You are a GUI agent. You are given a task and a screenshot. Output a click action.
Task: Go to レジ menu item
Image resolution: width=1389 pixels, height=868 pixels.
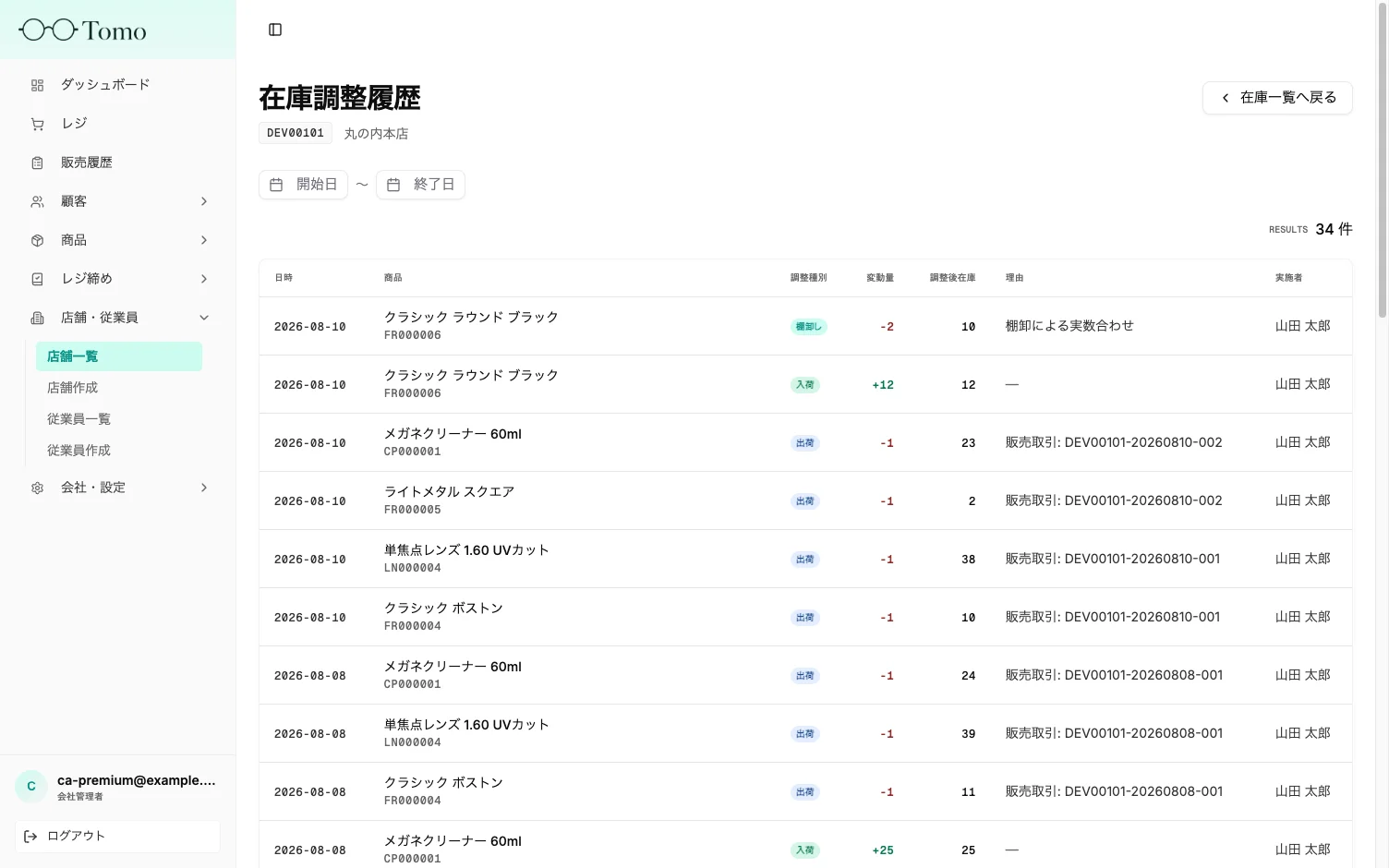click(118, 124)
